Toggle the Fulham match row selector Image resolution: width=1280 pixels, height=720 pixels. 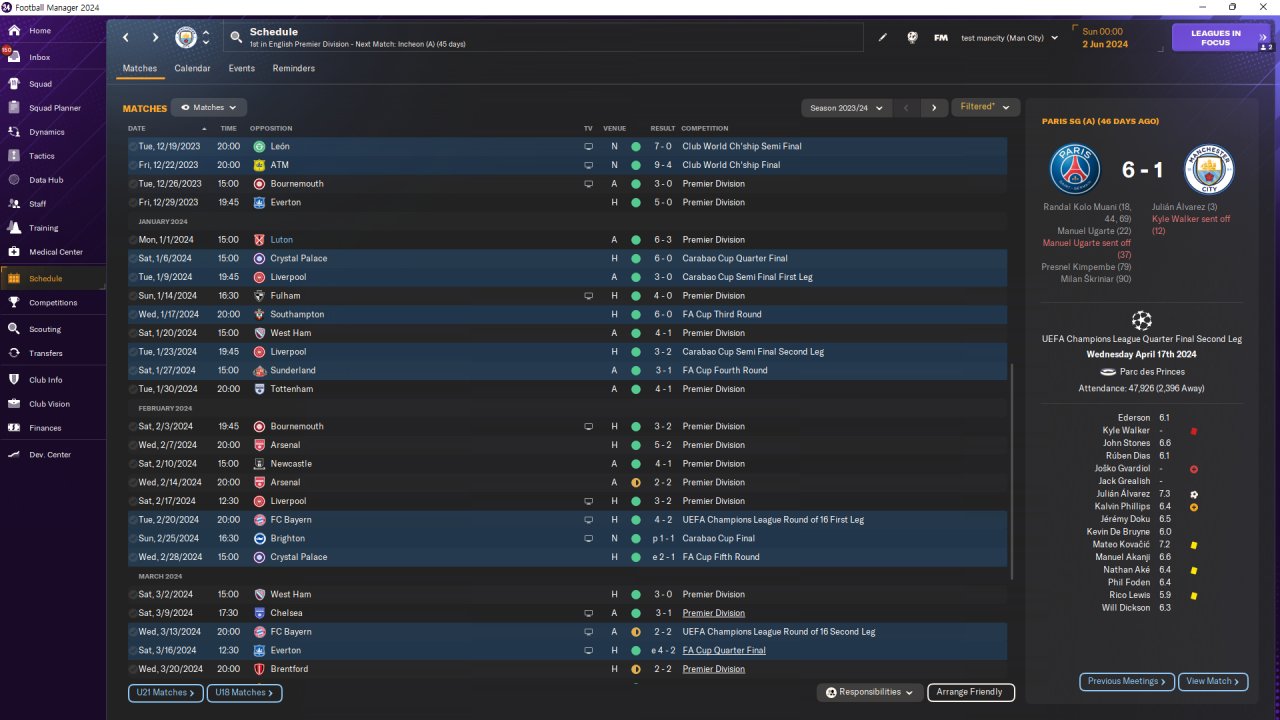coord(133,296)
